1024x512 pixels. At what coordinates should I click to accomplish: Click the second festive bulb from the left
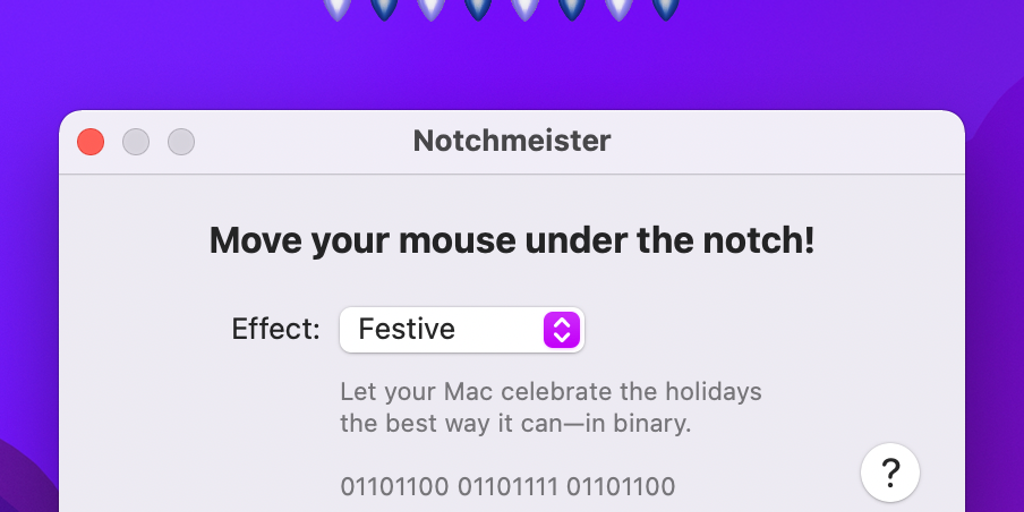click(x=384, y=8)
